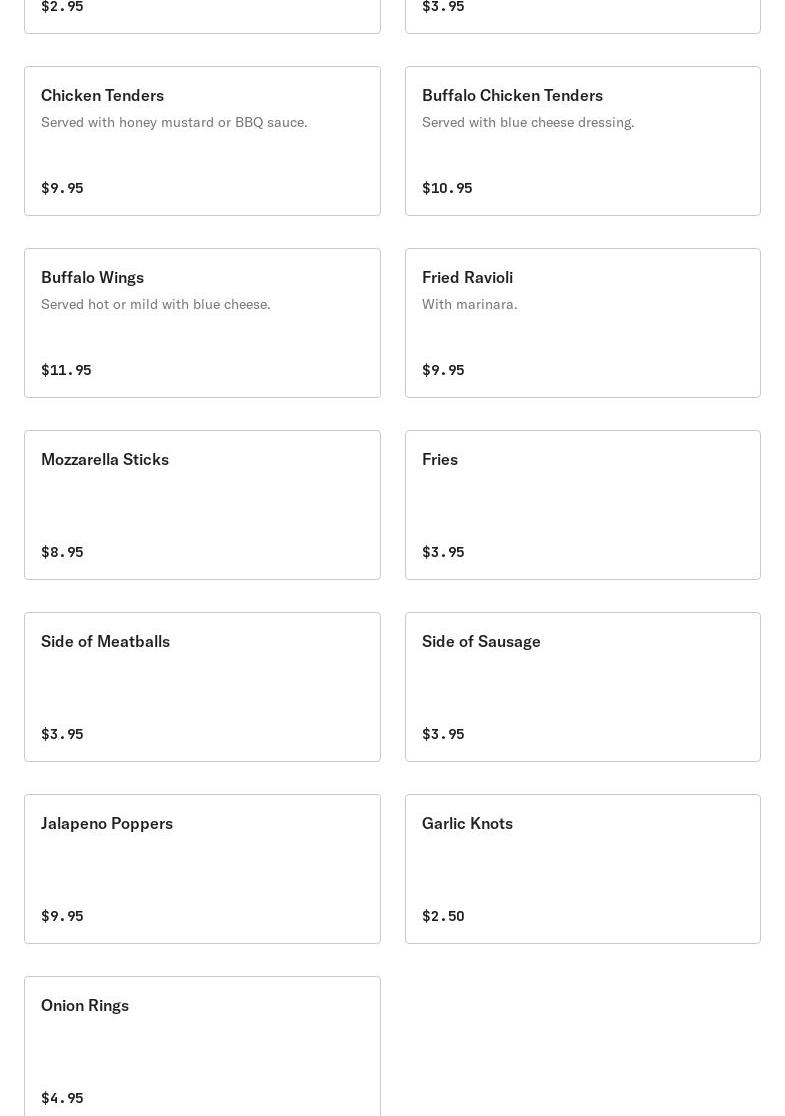Click the honey mustard or BBQ sauce description
The height and width of the screenshot is (1116, 785).
point(174,122)
